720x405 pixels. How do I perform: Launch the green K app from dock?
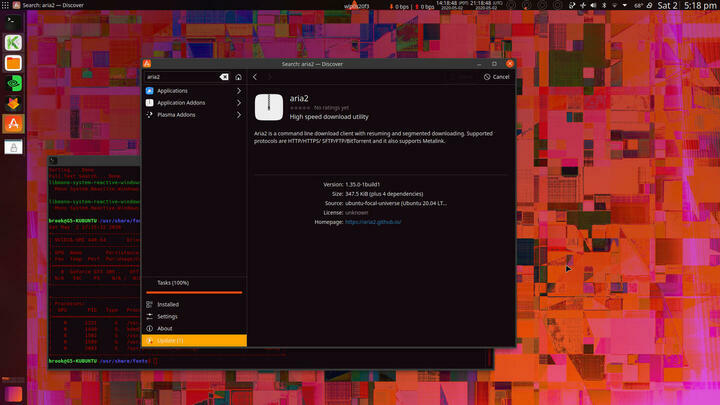click(x=13, y=43)
